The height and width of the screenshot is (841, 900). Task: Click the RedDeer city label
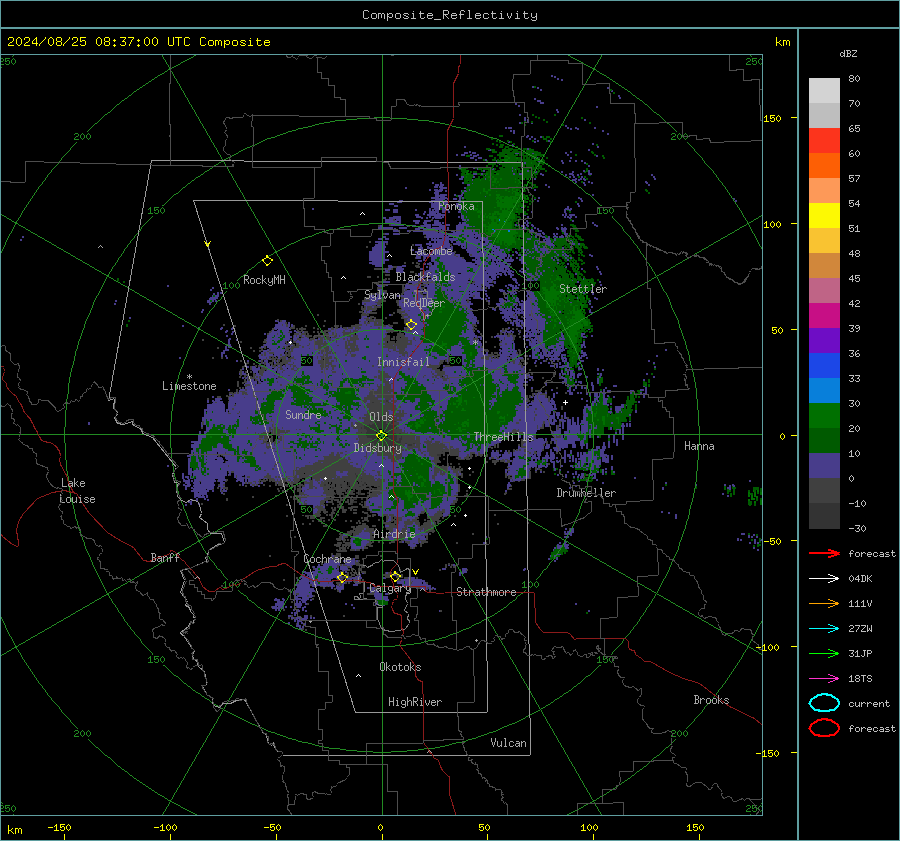pos(424,303)
